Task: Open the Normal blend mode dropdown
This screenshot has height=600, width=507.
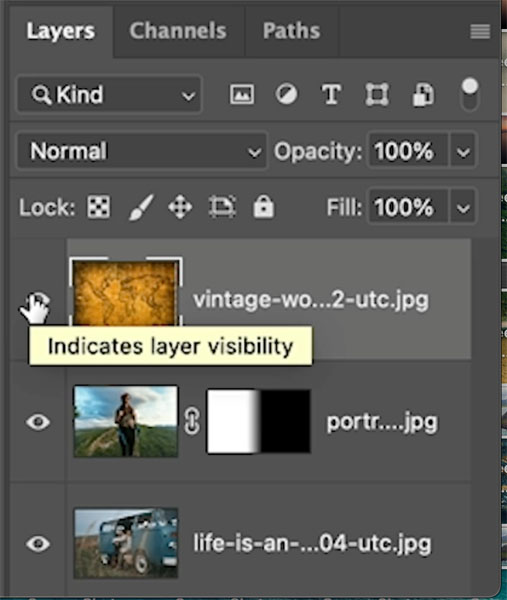Action: (142, 151)
